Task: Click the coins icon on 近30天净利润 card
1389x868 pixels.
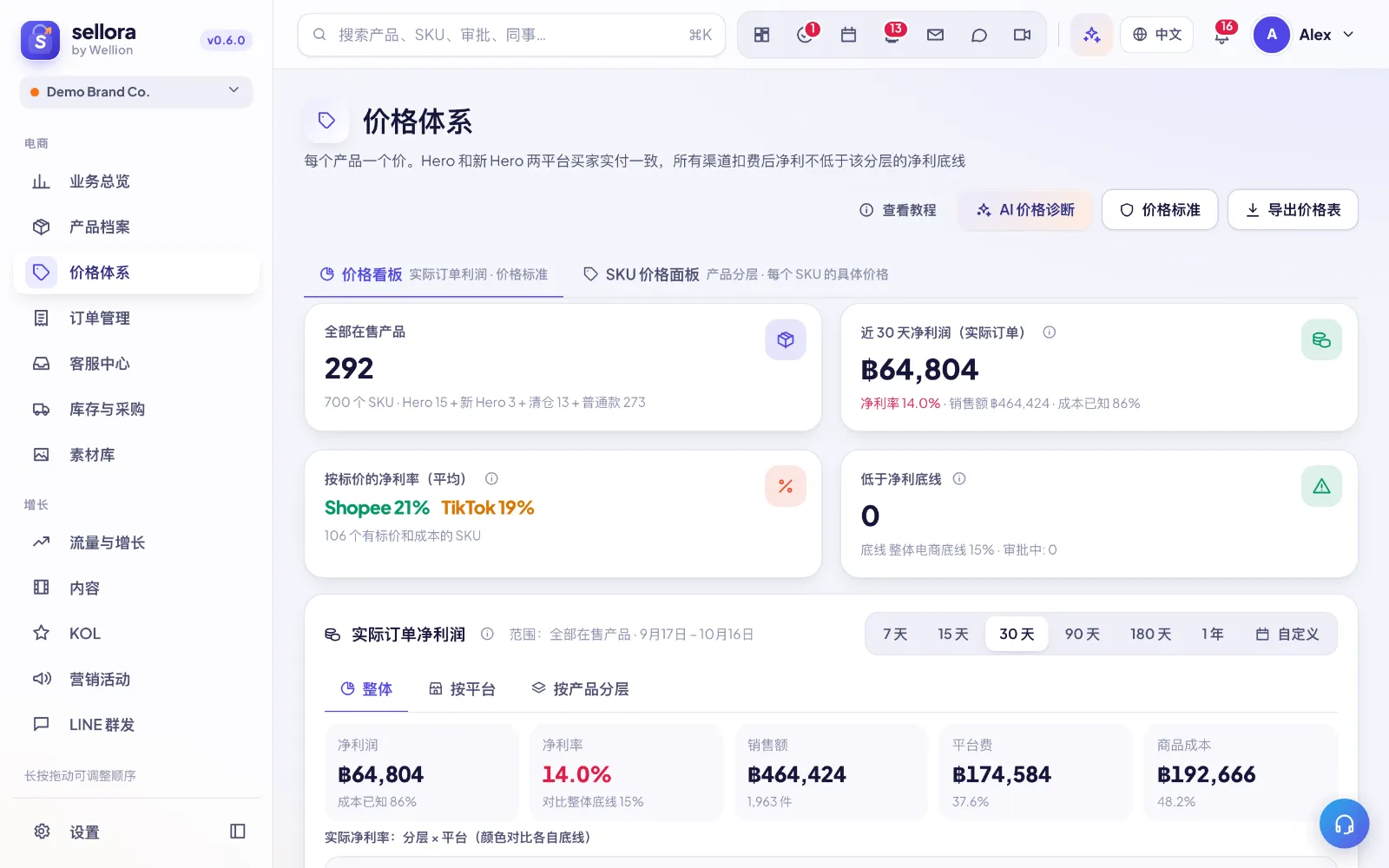Action: [1321, 339]
